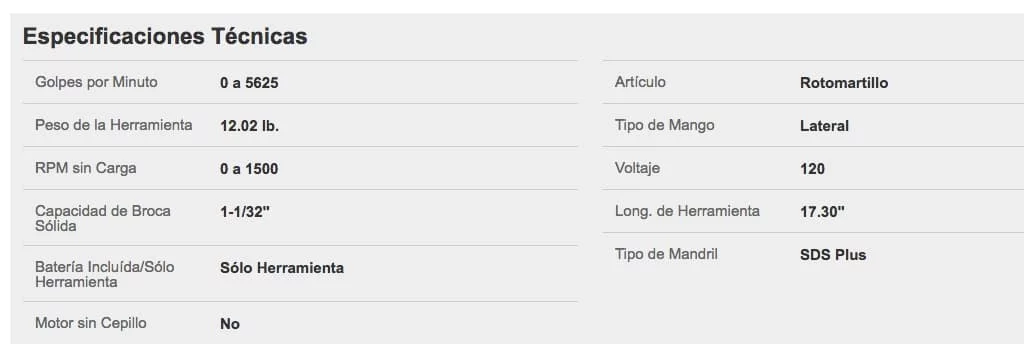
Task: Click the Especificaciones Técnicas heading
Action: [165, 37]
